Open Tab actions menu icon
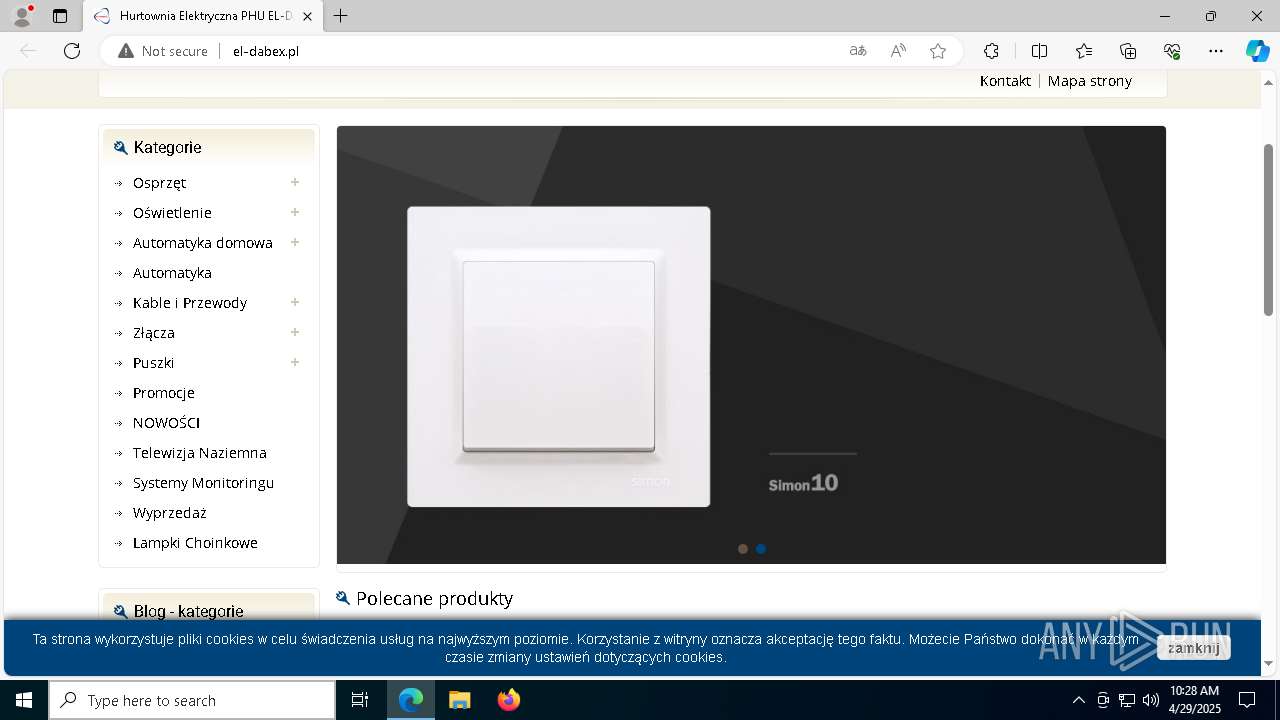The height and width of the screenshot is (720, 1280). coord(60,16)
